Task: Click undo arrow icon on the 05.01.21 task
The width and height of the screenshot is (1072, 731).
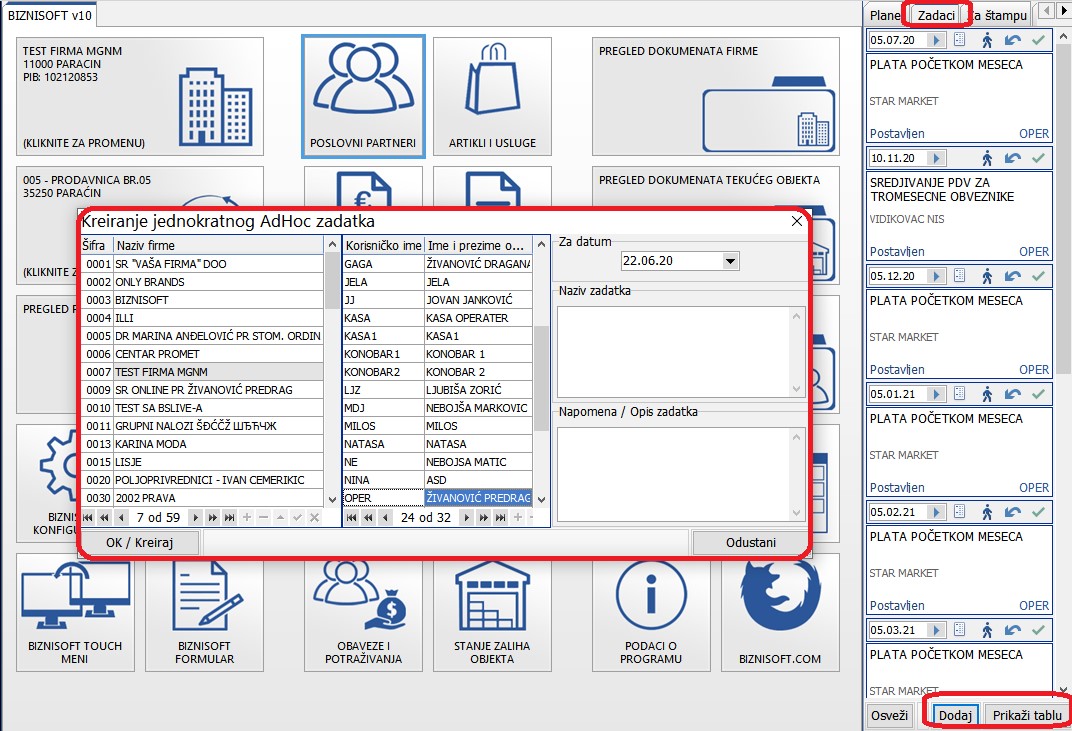Action: click(1013, 395)
